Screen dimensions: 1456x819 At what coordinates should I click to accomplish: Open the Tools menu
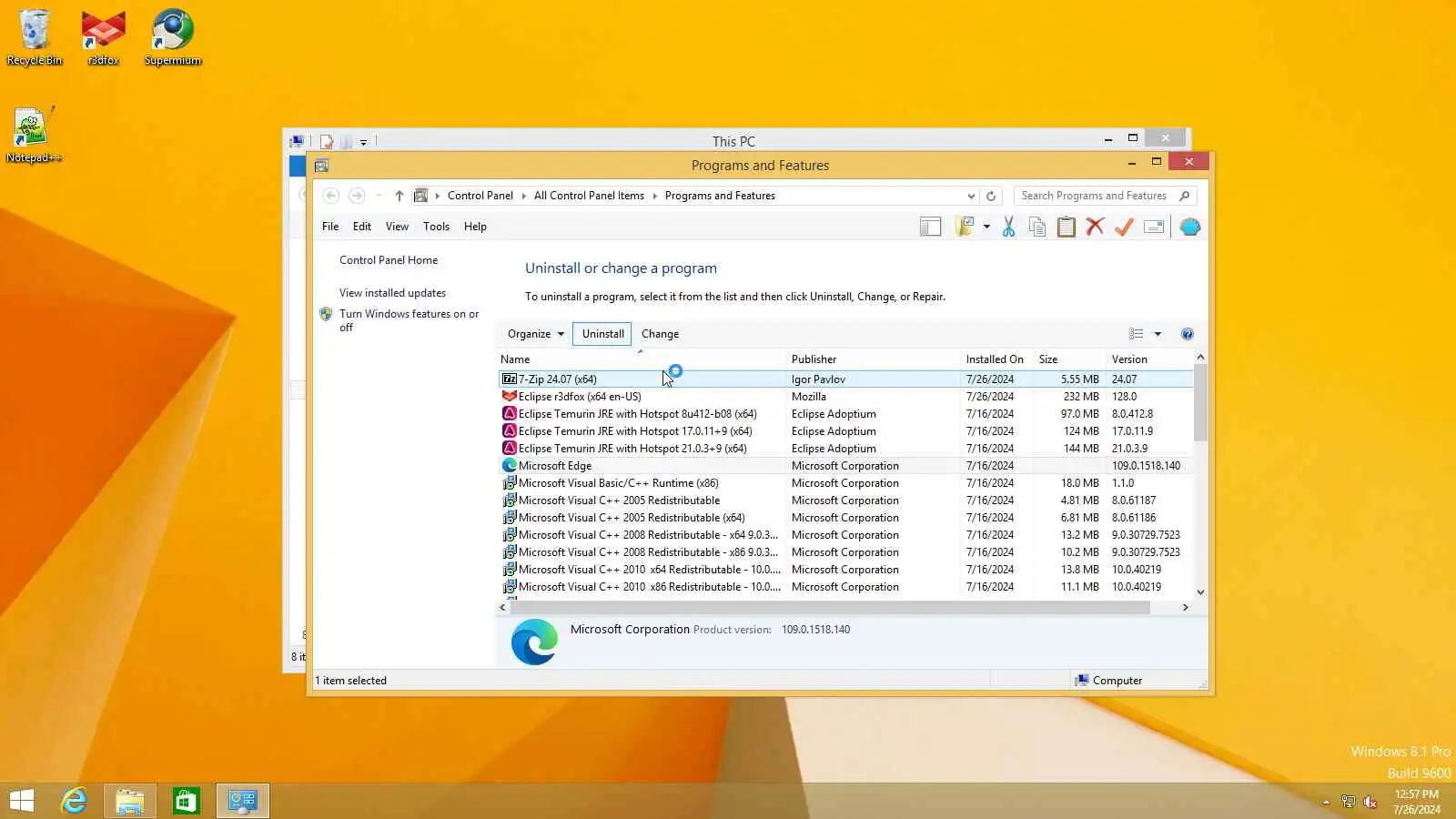coord(436,227)
